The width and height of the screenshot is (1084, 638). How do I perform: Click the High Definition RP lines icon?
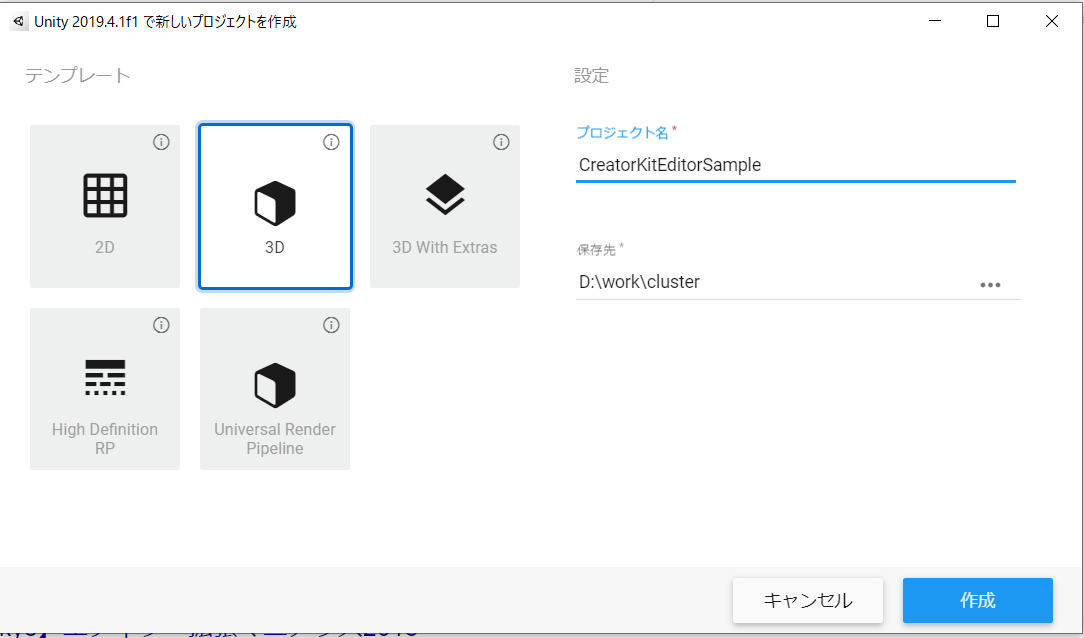tap(105, 377)
